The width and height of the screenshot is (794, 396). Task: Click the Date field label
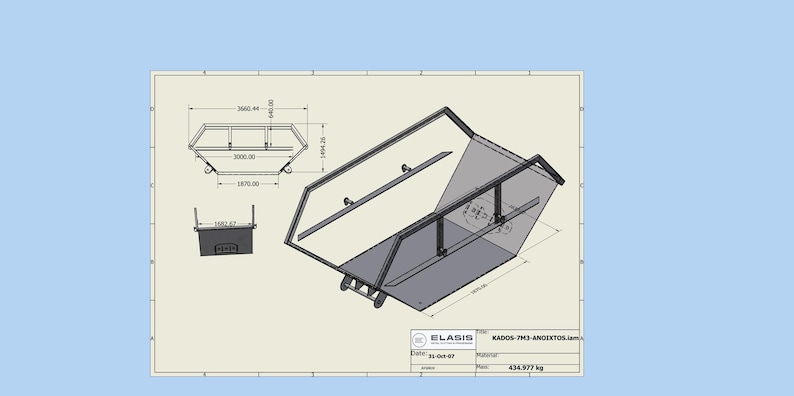click(419, 353)
